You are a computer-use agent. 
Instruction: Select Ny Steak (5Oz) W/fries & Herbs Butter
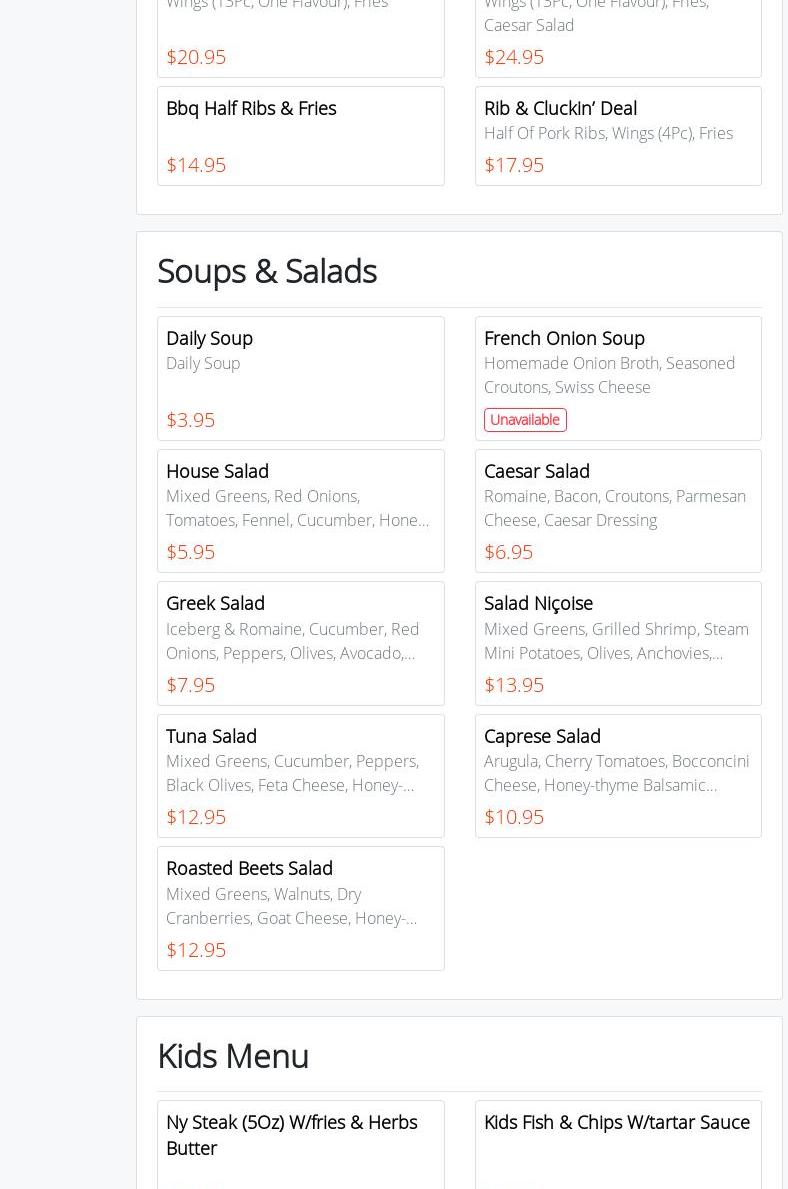pos(300,1136)
